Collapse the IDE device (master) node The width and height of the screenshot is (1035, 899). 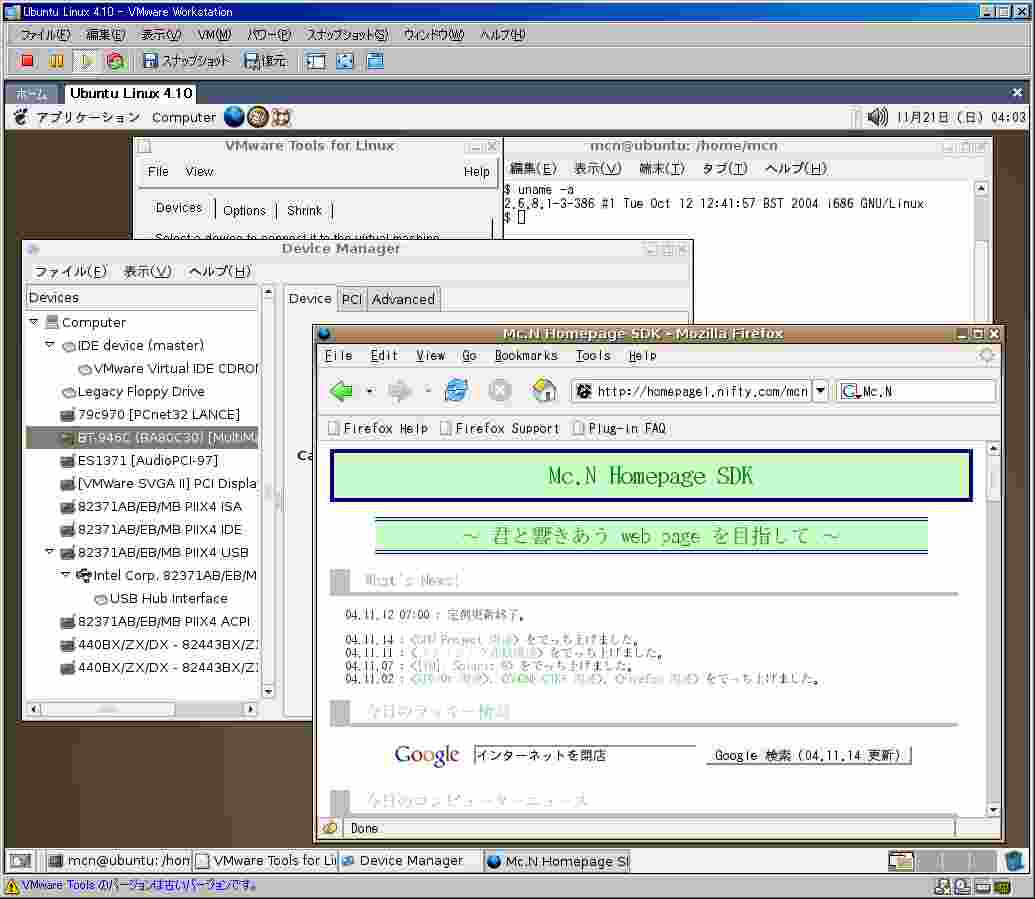click(x=50, y=345)
